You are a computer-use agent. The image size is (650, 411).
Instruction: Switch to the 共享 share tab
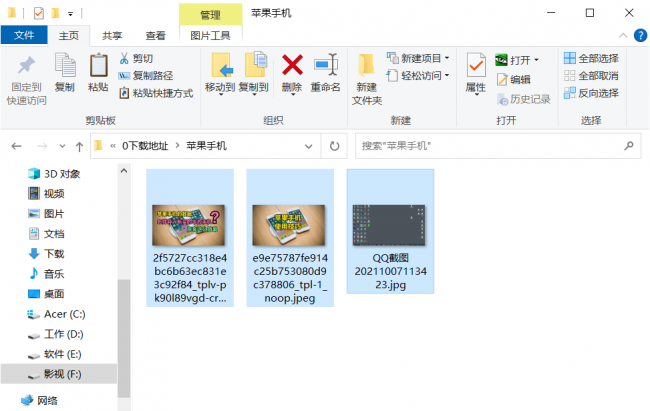[112, 36]
